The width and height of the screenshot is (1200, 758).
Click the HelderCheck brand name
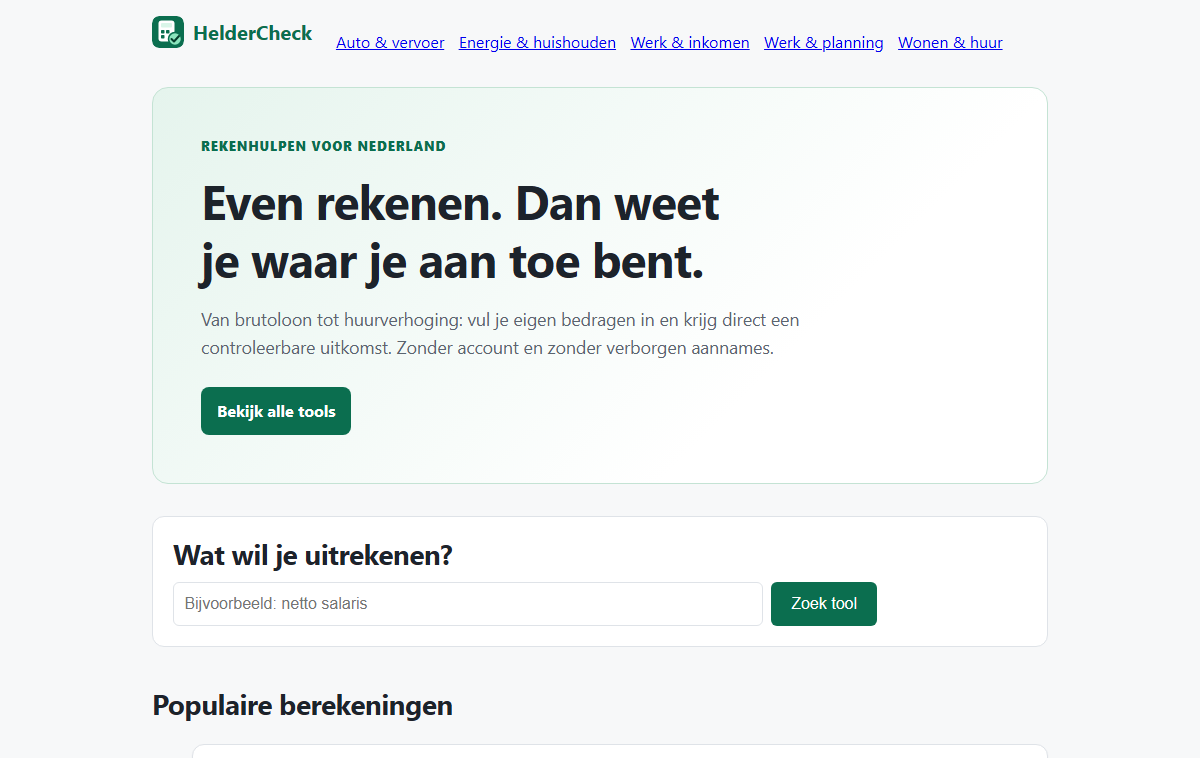pos(253,33)
